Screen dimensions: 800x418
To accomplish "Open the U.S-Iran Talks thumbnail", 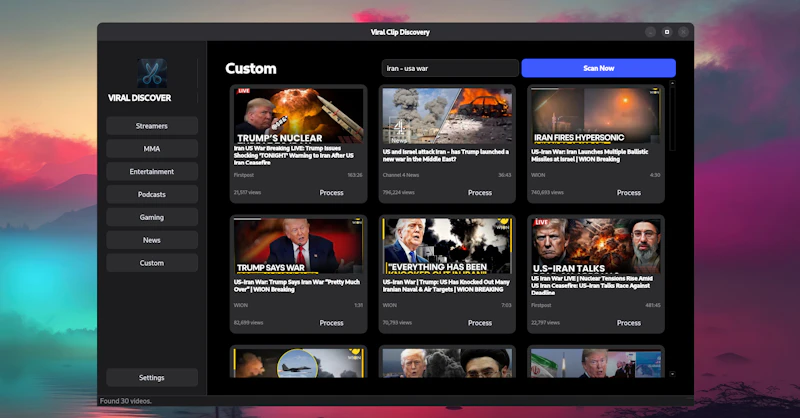I will (595, 245).
